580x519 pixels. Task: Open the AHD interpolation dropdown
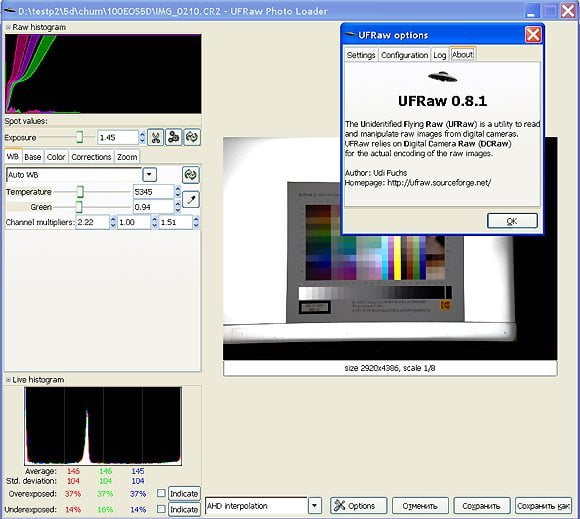[314, 506]
